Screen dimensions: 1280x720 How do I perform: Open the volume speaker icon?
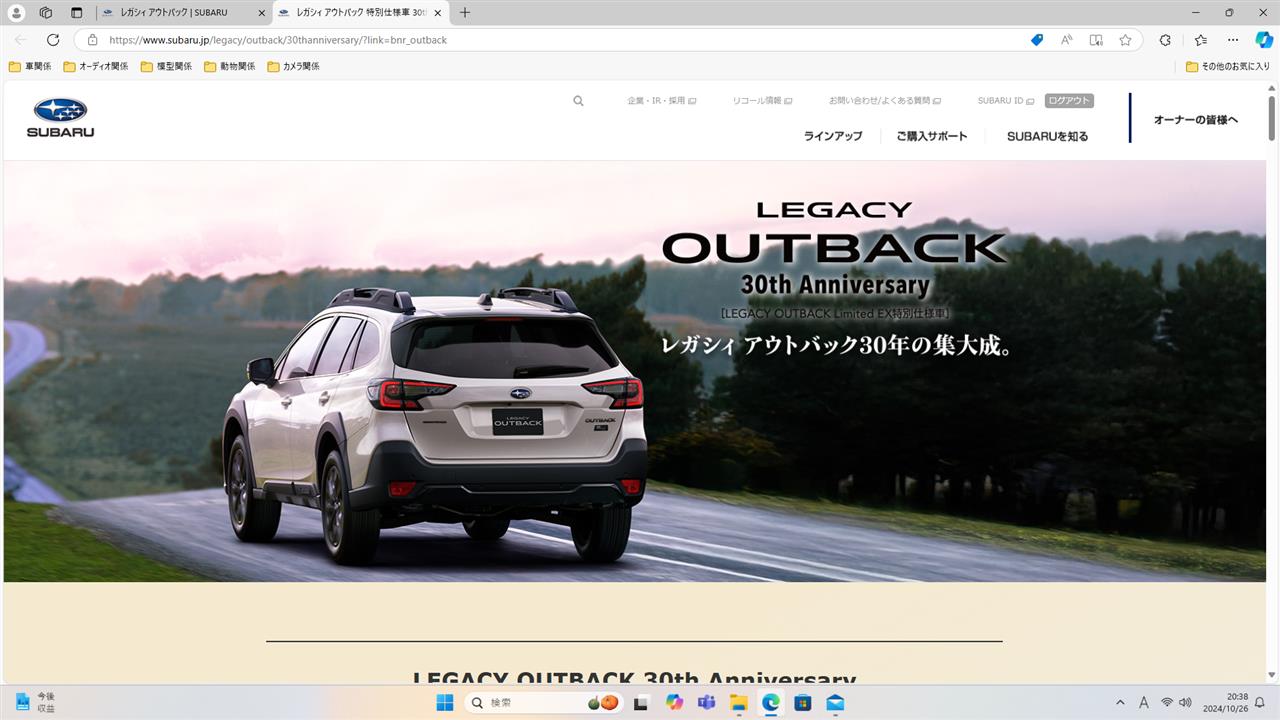[1185, 703]
